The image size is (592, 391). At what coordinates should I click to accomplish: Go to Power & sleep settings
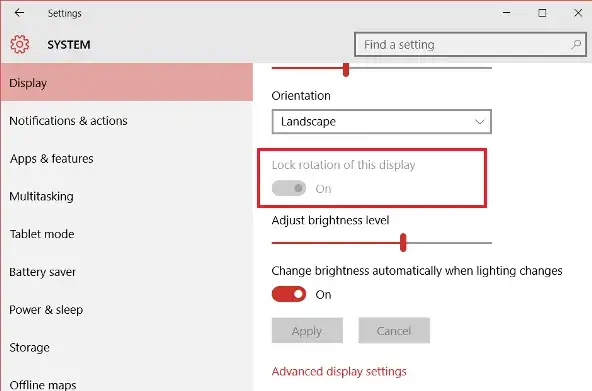[x=127, y=309]
